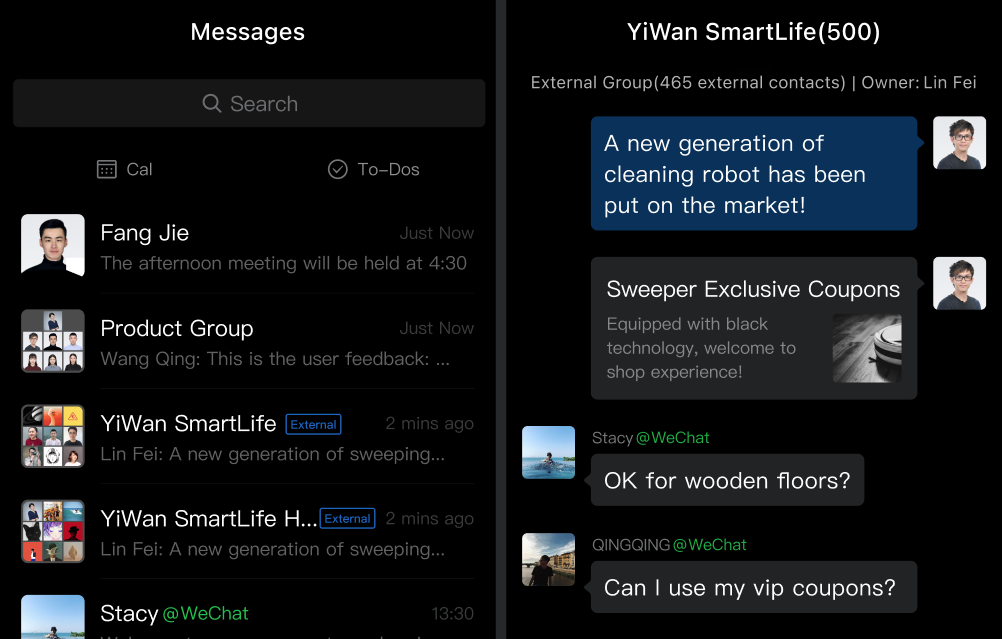Click 'Just Now' timestamp on Fang Jie row
Screen dimensions: 1002x639
pyautogui.click(x=436, y=233)
